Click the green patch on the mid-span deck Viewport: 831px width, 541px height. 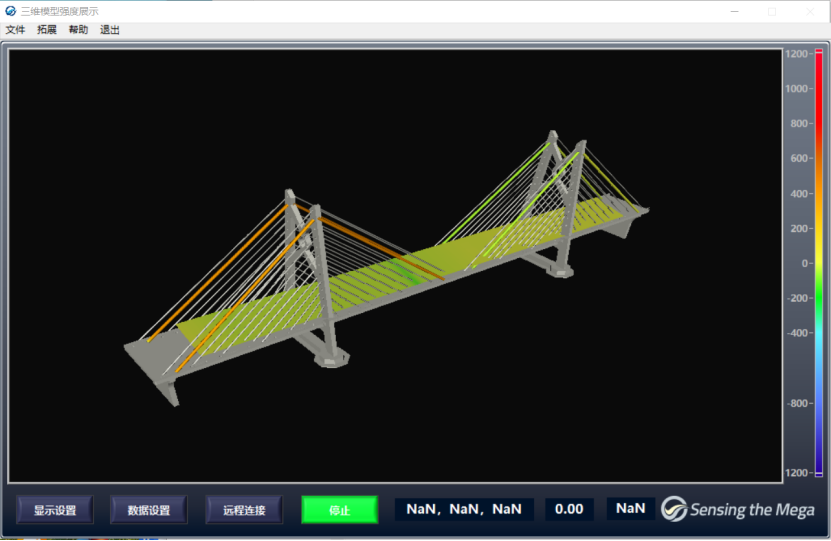tap(405, 271)
